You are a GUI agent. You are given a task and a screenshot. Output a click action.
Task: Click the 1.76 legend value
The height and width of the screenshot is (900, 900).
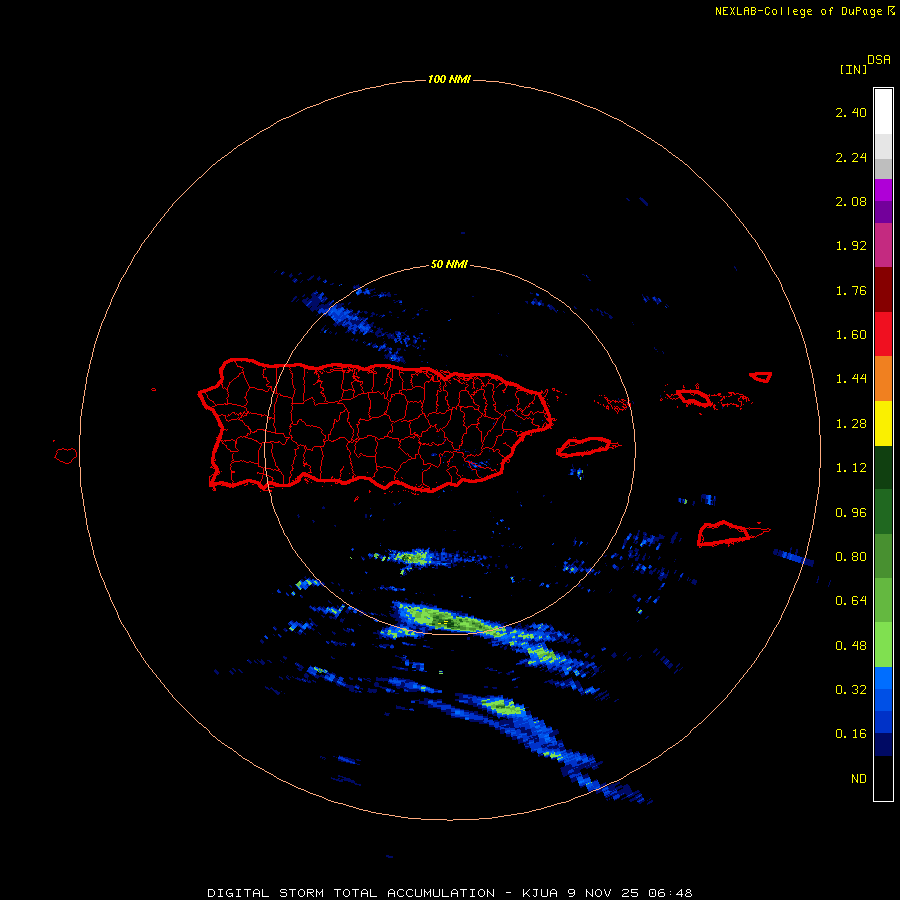tap(851, 290)
